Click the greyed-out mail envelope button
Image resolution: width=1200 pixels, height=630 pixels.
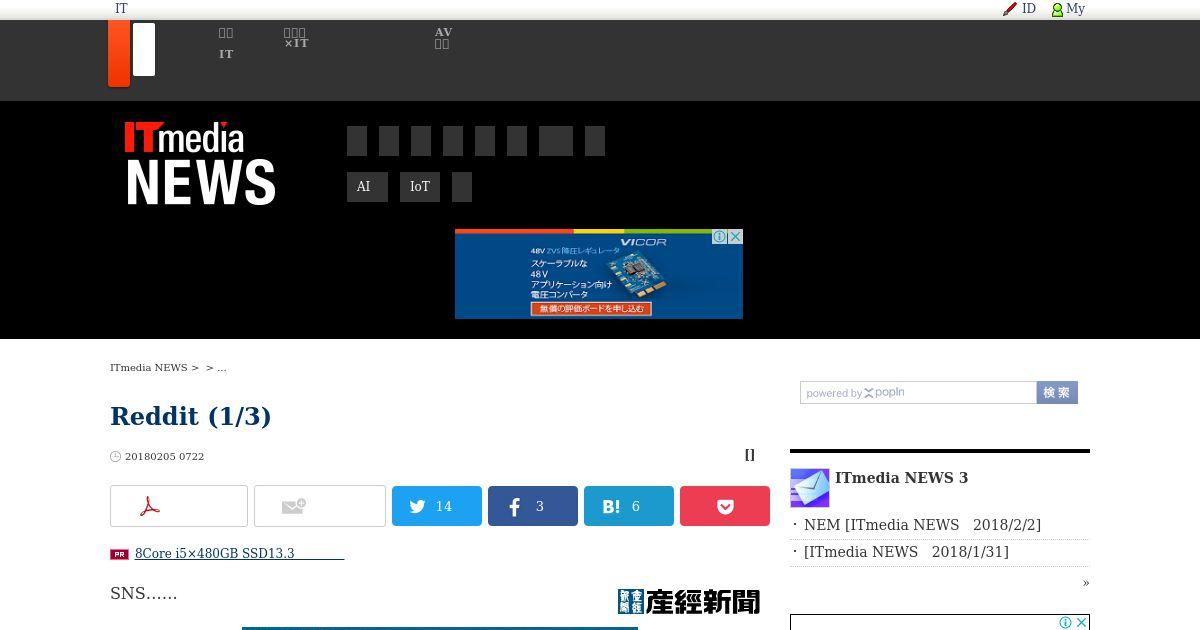[x=320, y=506]
